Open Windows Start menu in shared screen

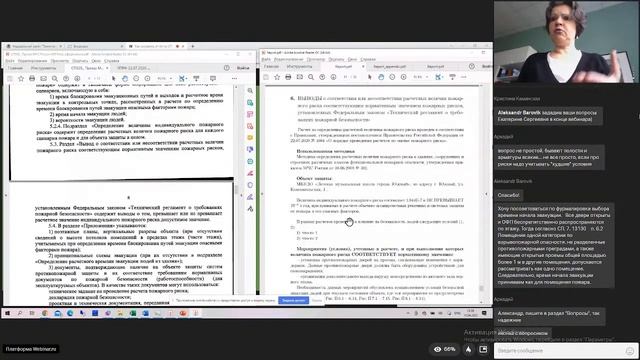7,313
